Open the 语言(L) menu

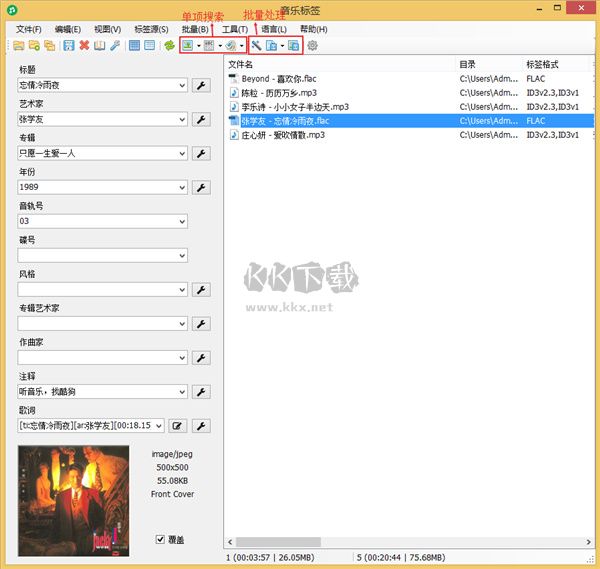[274, 29]
